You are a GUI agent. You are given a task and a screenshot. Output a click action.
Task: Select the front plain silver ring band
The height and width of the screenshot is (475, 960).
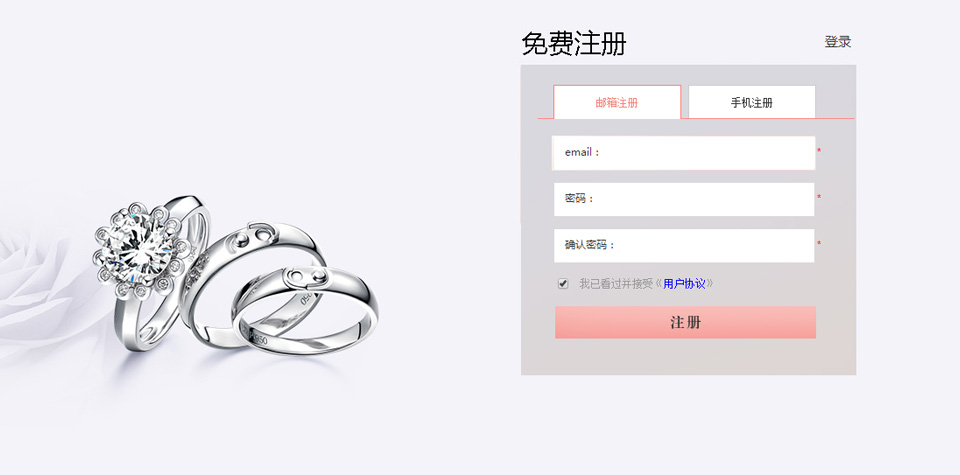(304, 310)
